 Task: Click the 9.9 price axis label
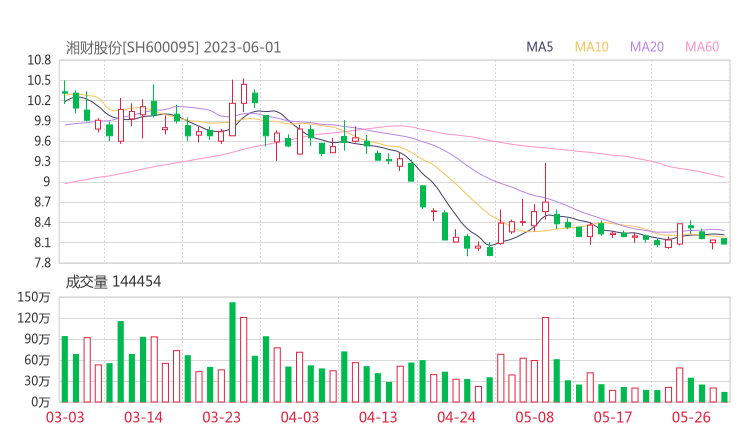(x=41, y=121)
